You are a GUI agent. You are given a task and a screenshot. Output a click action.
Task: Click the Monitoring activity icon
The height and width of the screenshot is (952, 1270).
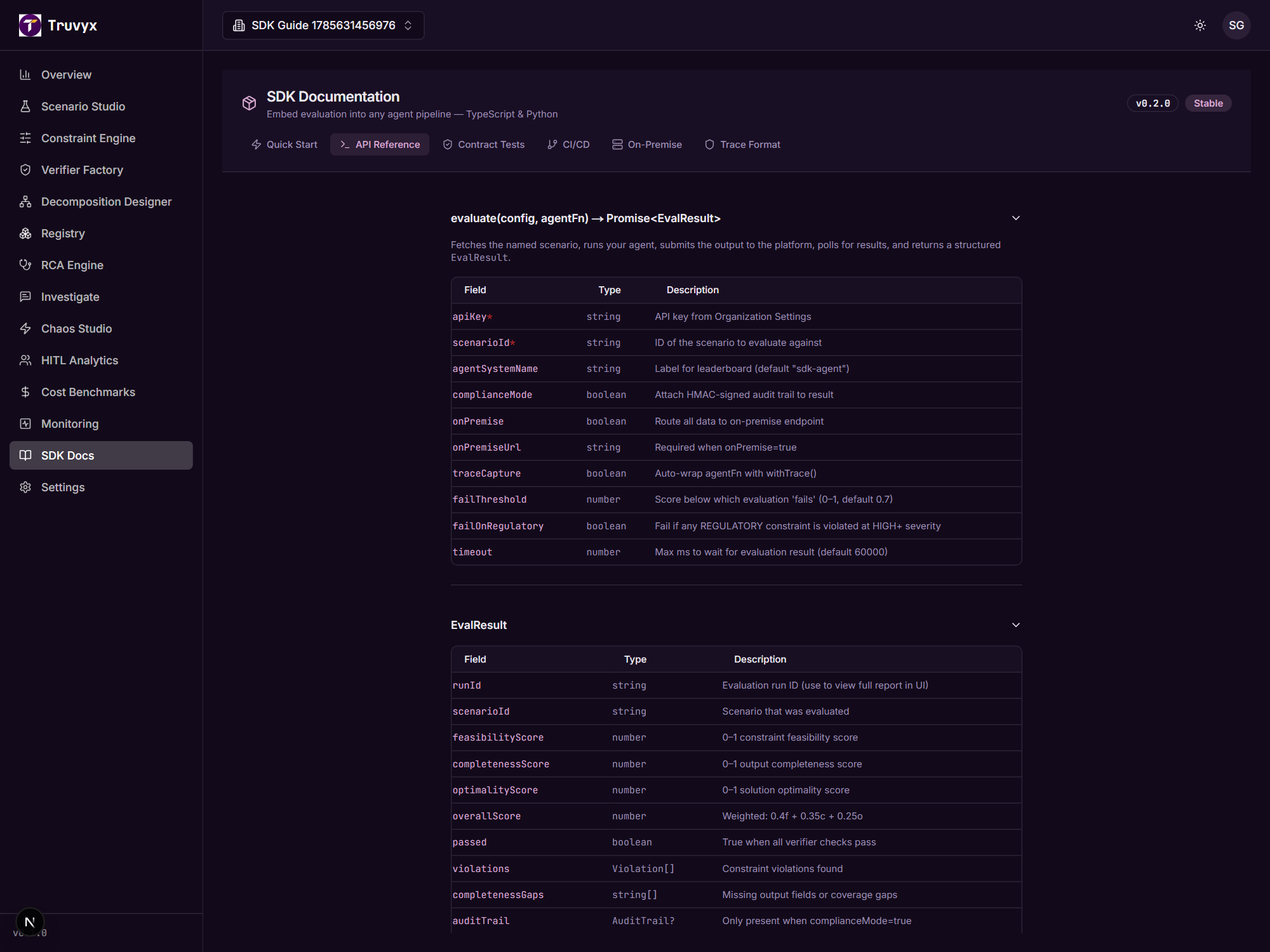point(25,424)
